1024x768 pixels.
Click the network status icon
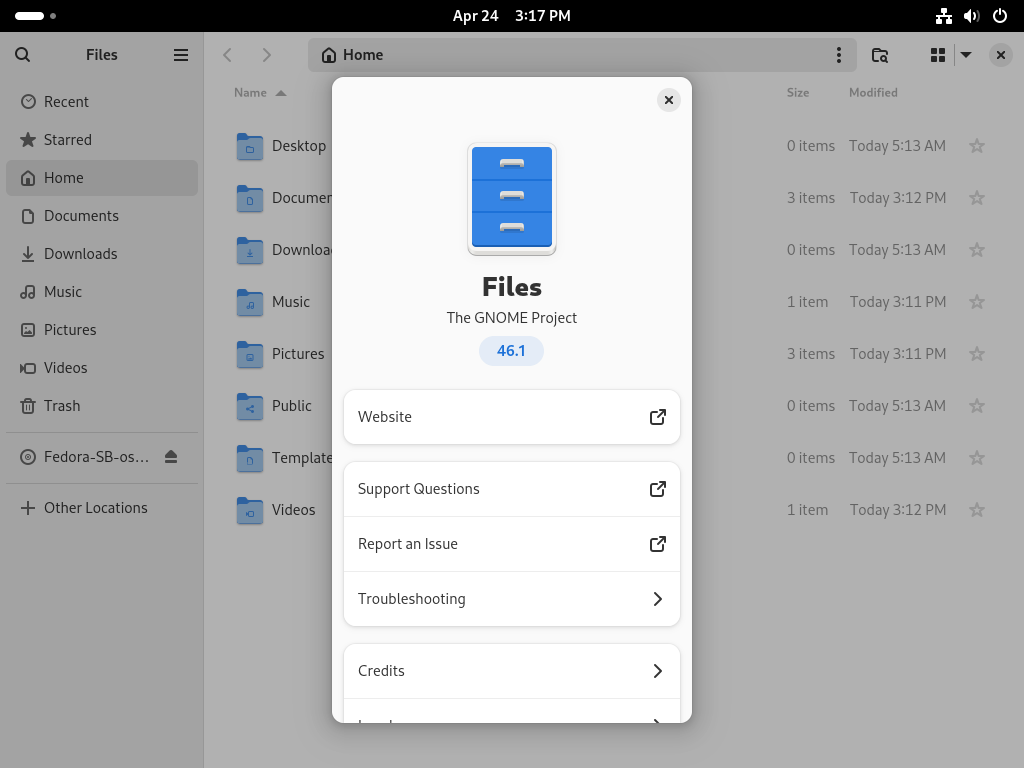click(944, 16)
